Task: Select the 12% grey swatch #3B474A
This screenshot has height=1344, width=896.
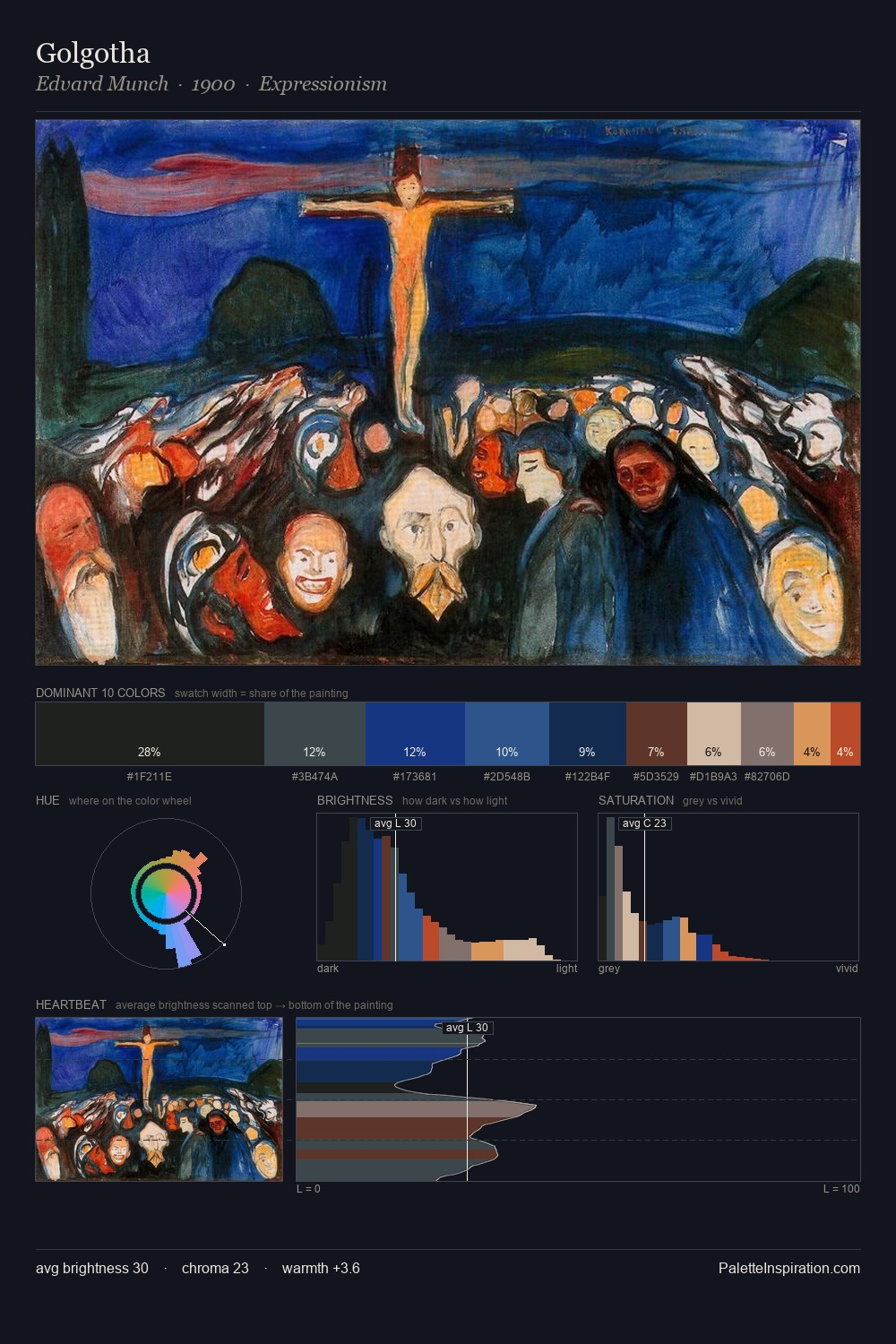Action: [314, 734]
